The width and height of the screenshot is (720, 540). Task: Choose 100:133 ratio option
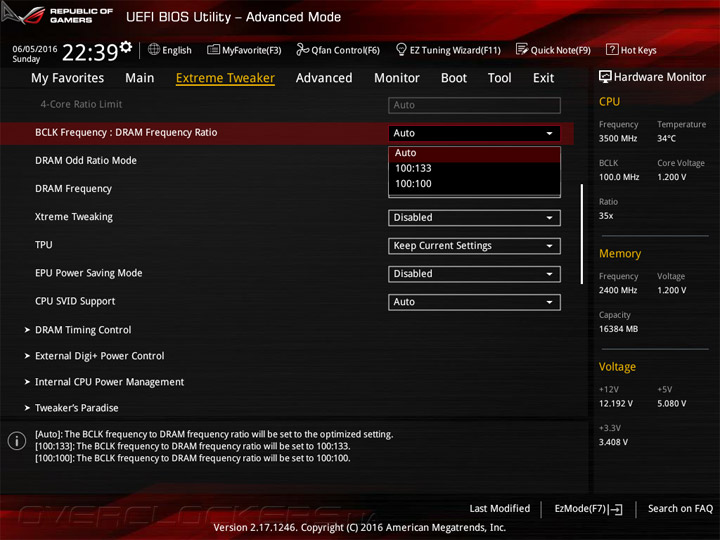tap(474, 169)
